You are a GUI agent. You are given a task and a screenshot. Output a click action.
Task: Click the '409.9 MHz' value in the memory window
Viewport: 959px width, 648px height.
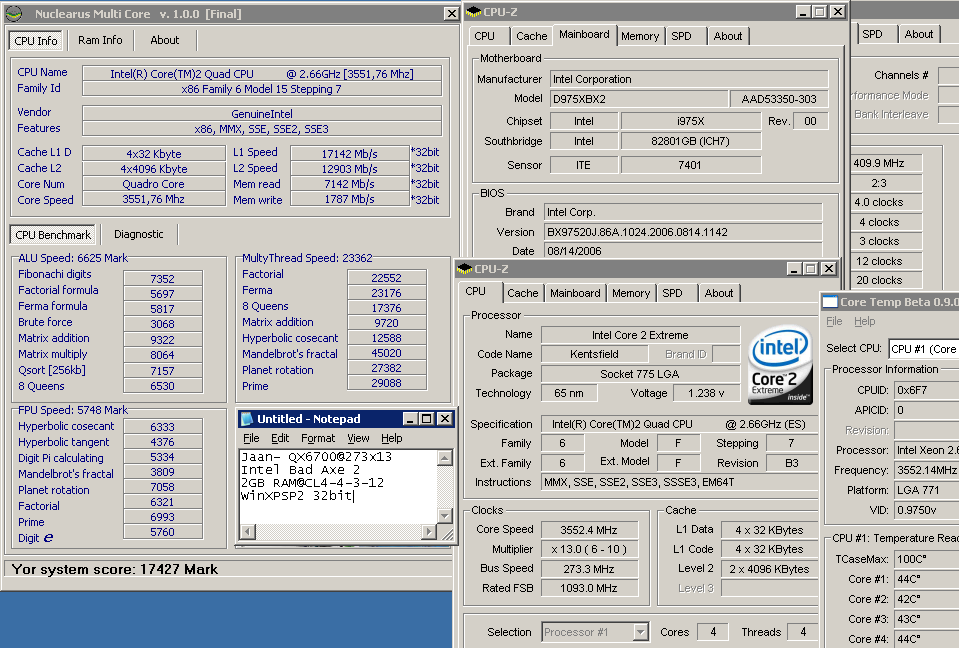886,163
